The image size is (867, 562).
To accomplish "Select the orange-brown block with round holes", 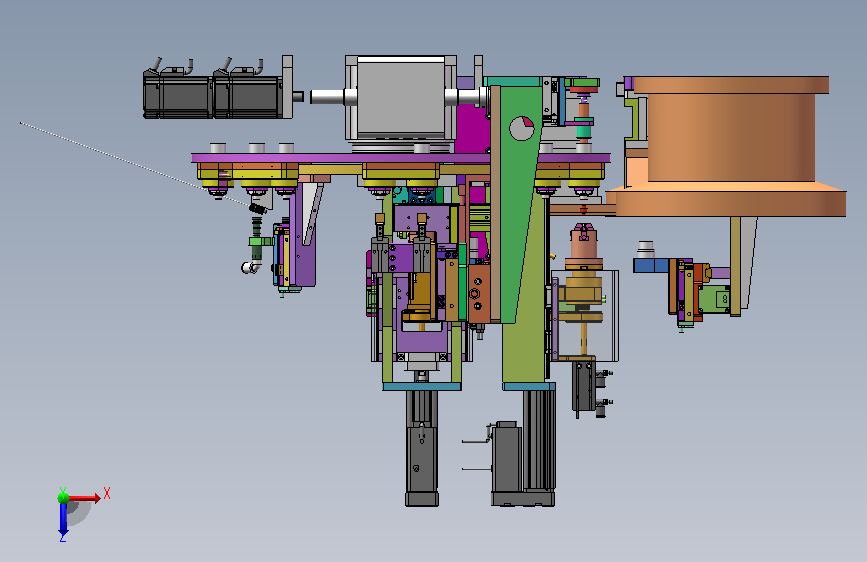I will [477, 293].
